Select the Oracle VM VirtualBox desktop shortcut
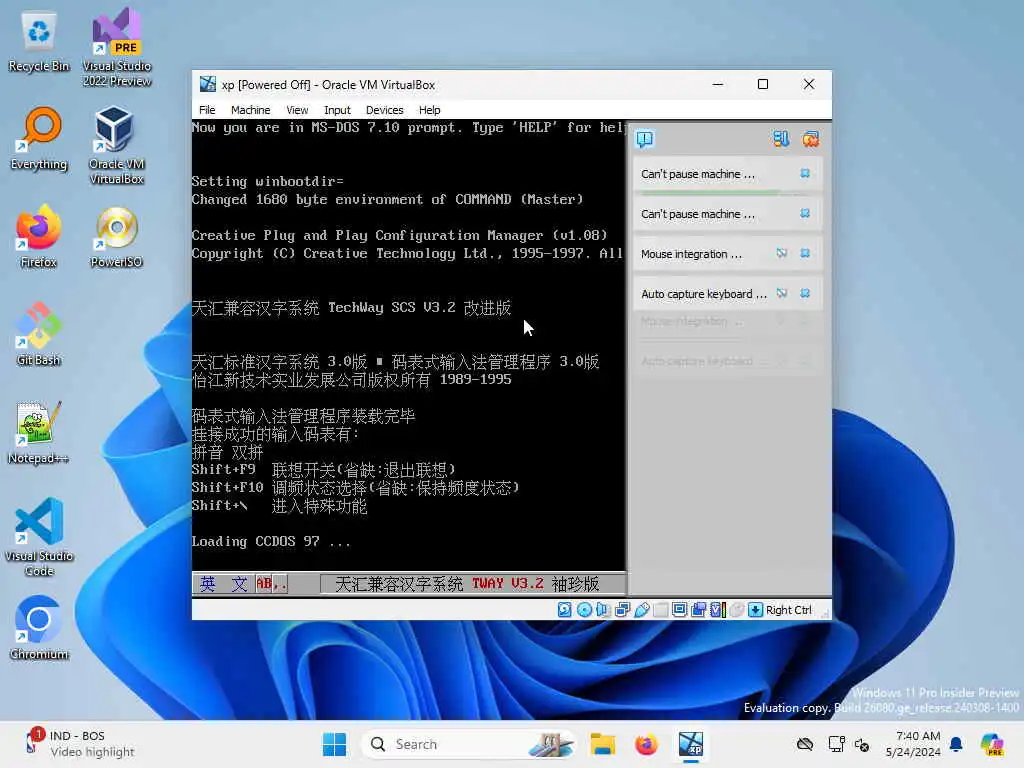 [116, 146]
